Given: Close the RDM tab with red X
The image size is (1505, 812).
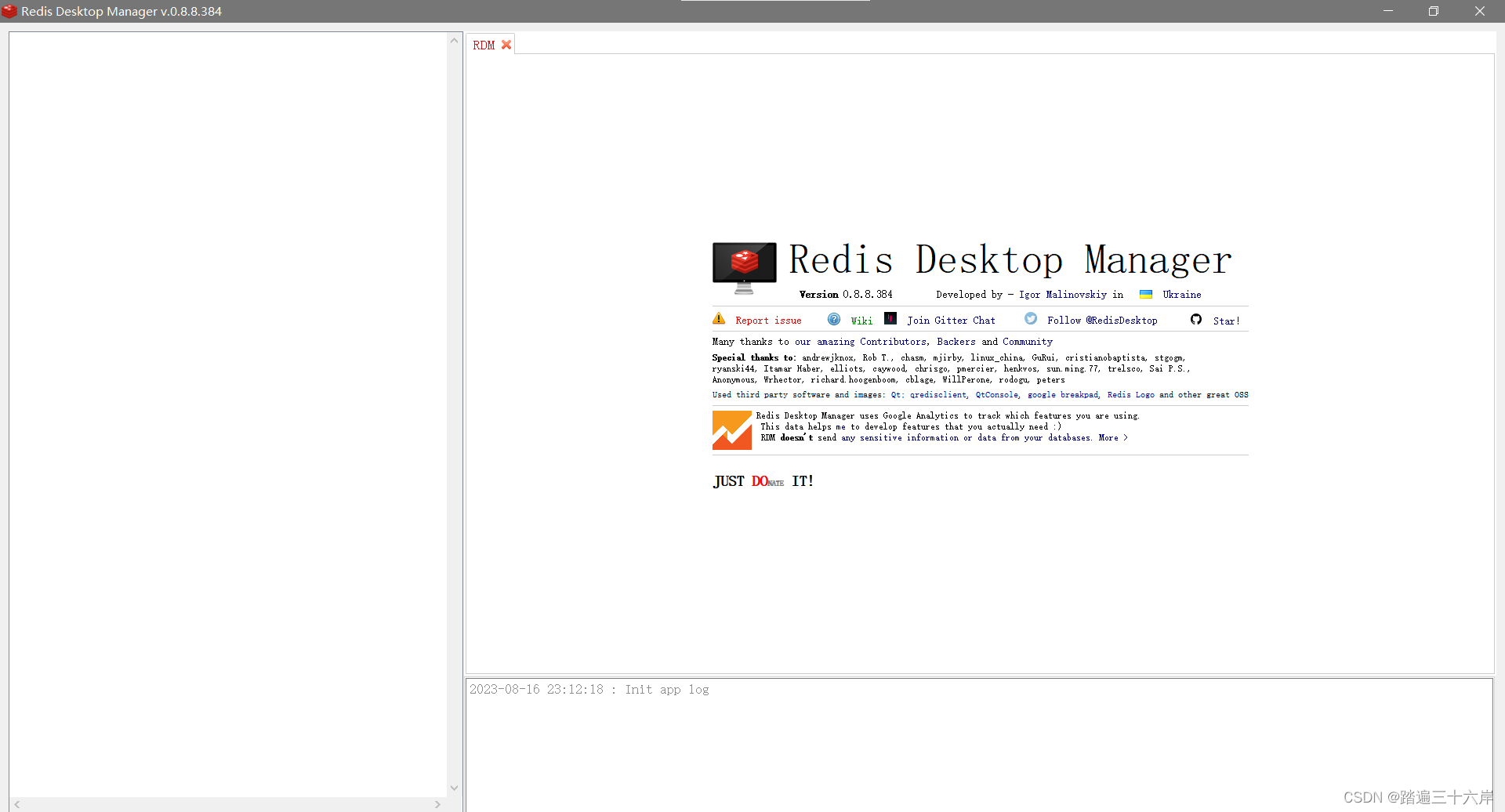Looking at the screenshot, I should pos(506,45).
